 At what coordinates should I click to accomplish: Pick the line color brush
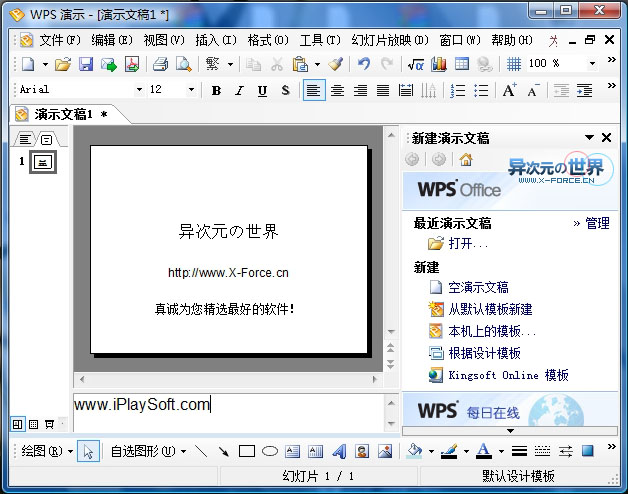click(449, 452)
